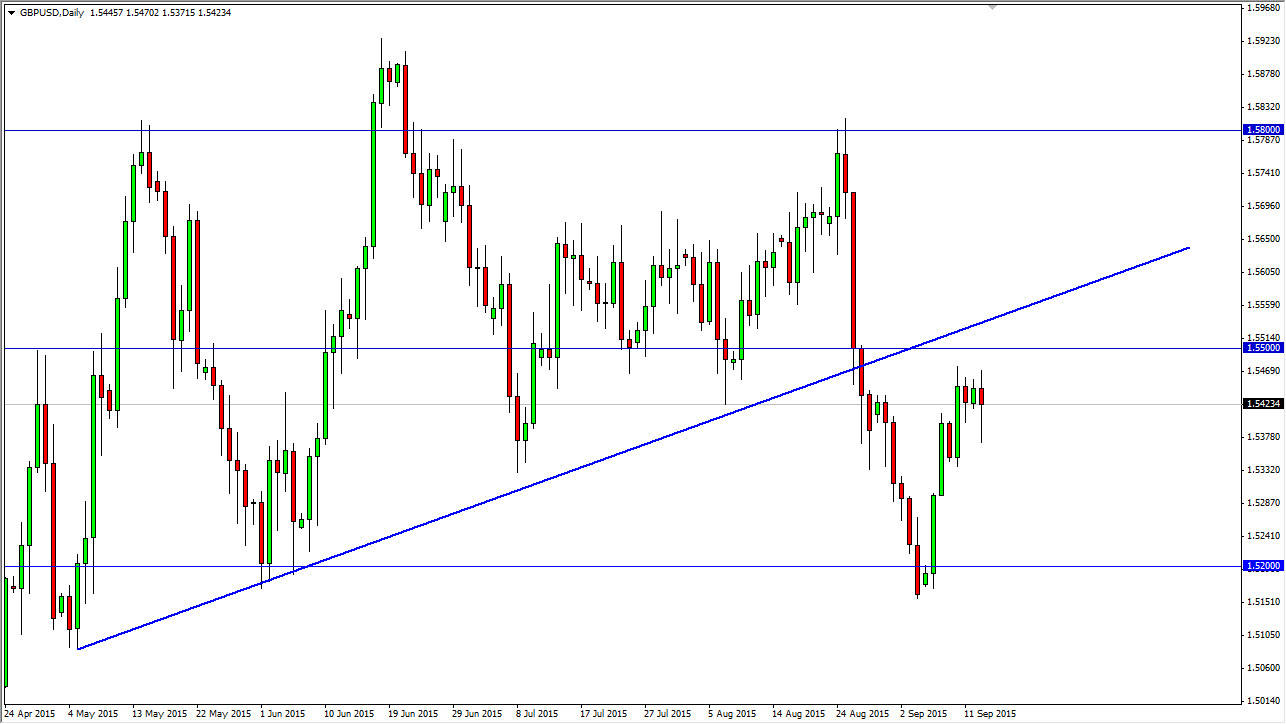The height and width of the screenshot is (724, 1286).
Task: Select the bottom candle near 2 Sep 2015
Action: [918, 570]
